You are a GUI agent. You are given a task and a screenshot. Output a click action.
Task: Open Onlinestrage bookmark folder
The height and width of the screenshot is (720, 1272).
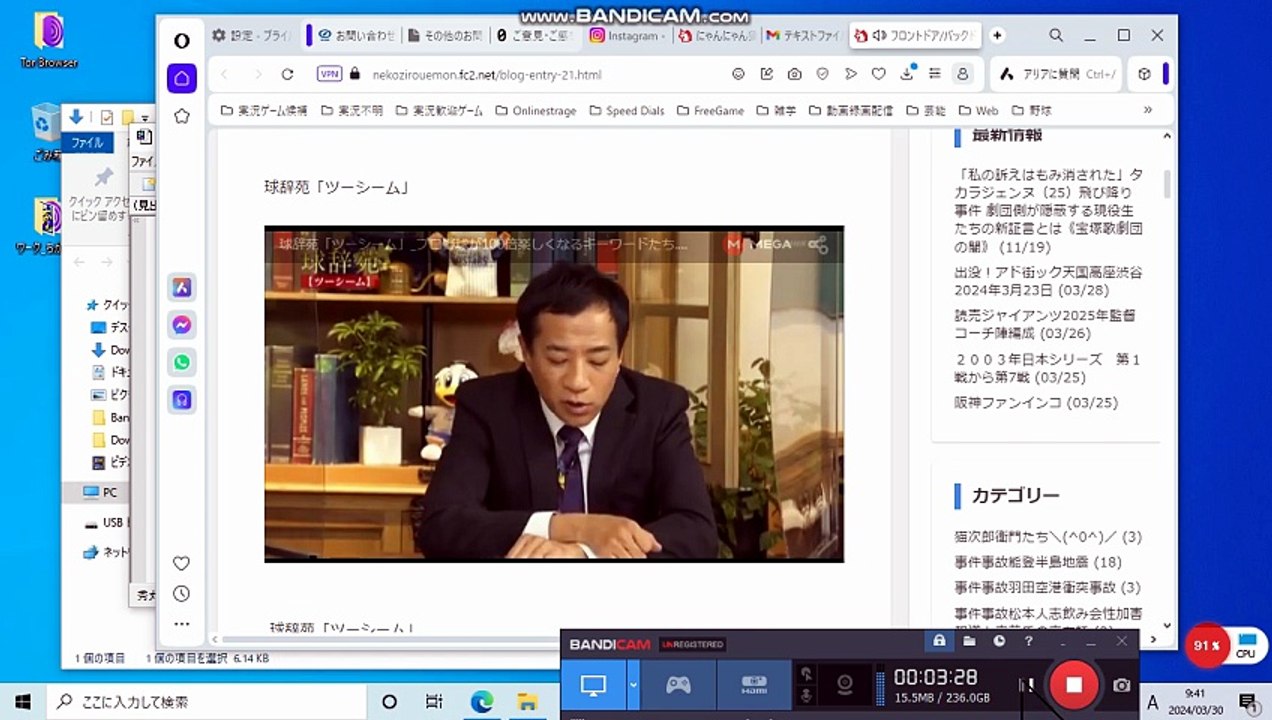tap(535, 111)
